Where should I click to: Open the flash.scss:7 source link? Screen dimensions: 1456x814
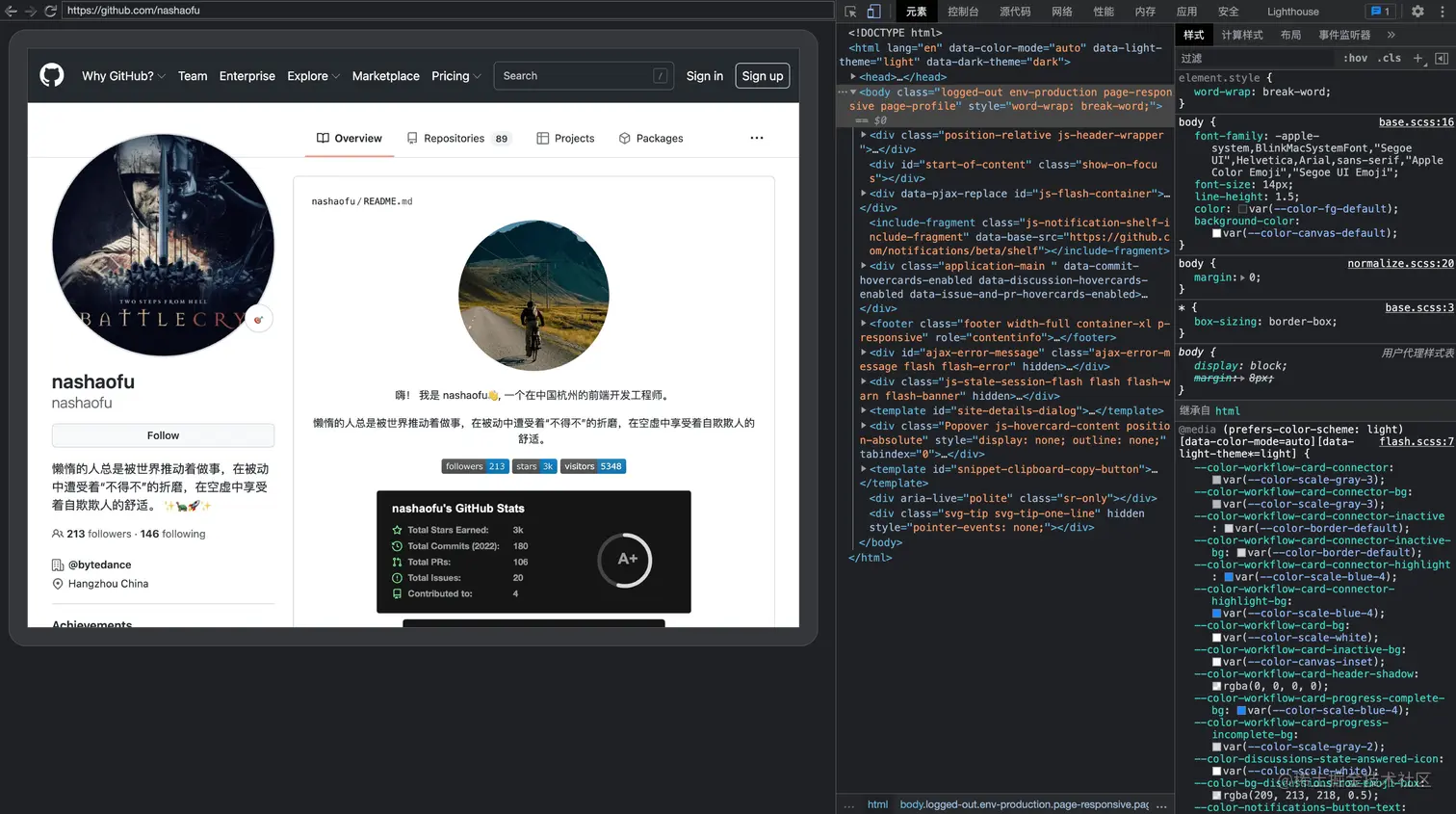(x=1417, y=441)
